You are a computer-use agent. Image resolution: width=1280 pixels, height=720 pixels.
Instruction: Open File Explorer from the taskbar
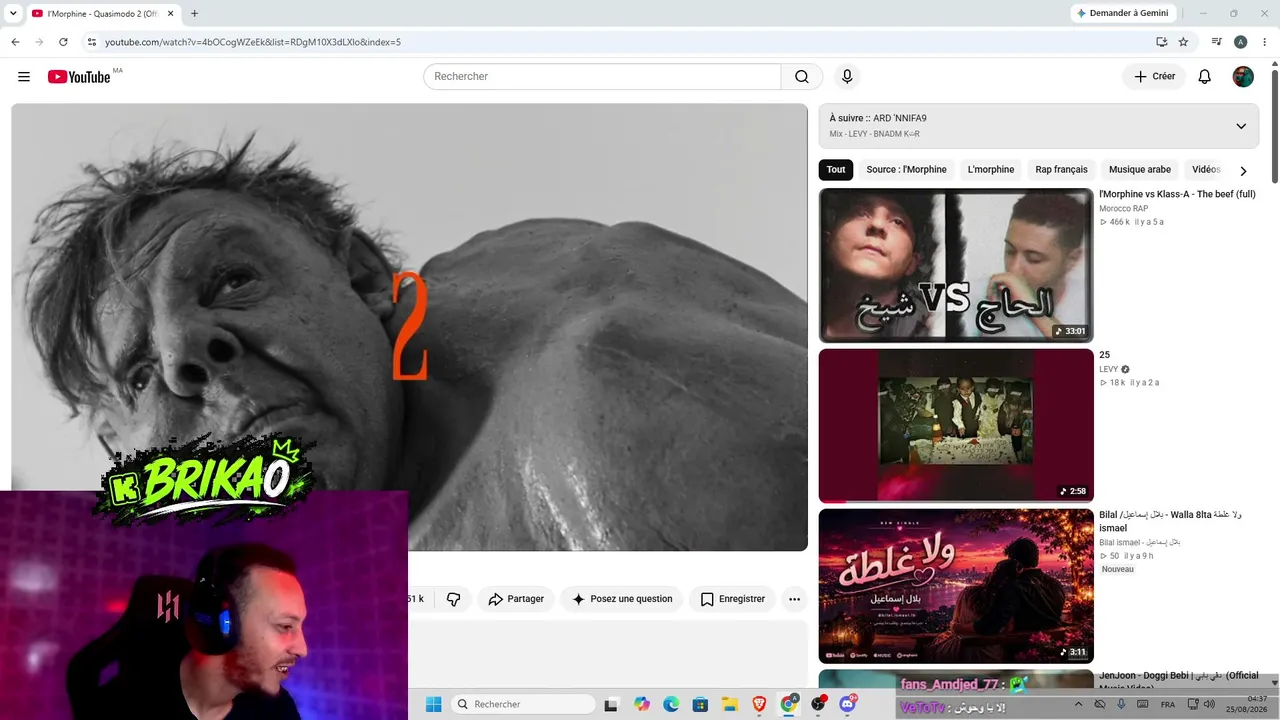730,705
